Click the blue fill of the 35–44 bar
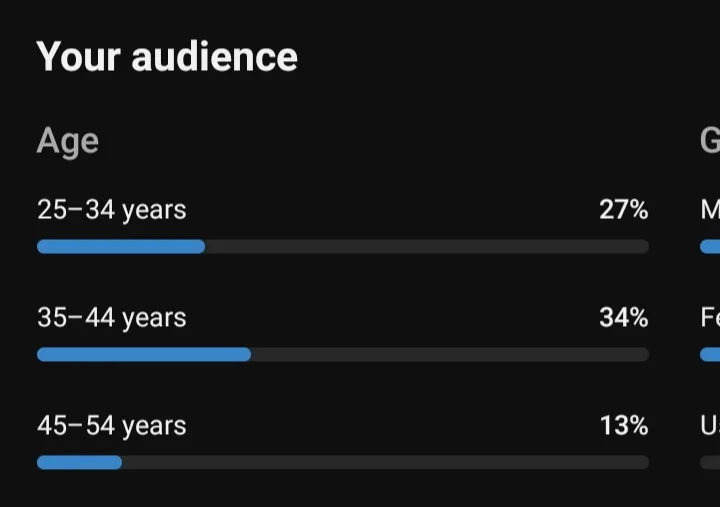Image resolution: width=720 pixels, height=507 pixels. 144,355
